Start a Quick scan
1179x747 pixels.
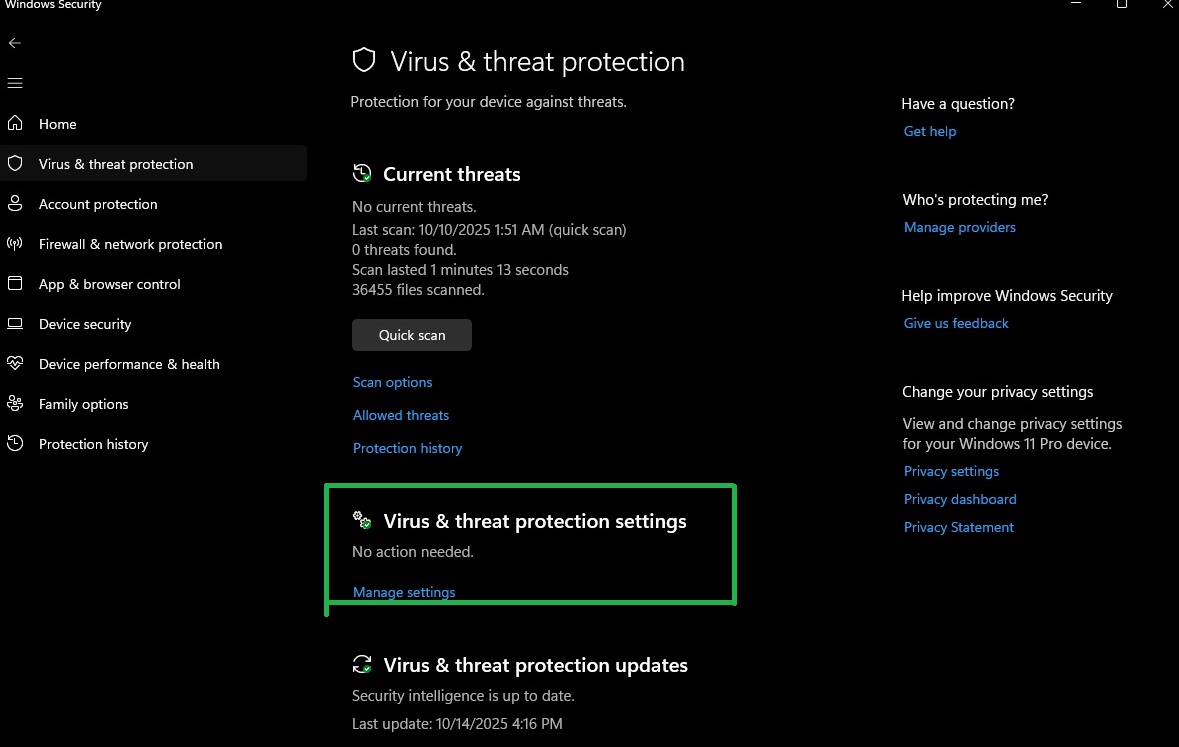pyautogui.click(x=412, y=335)
